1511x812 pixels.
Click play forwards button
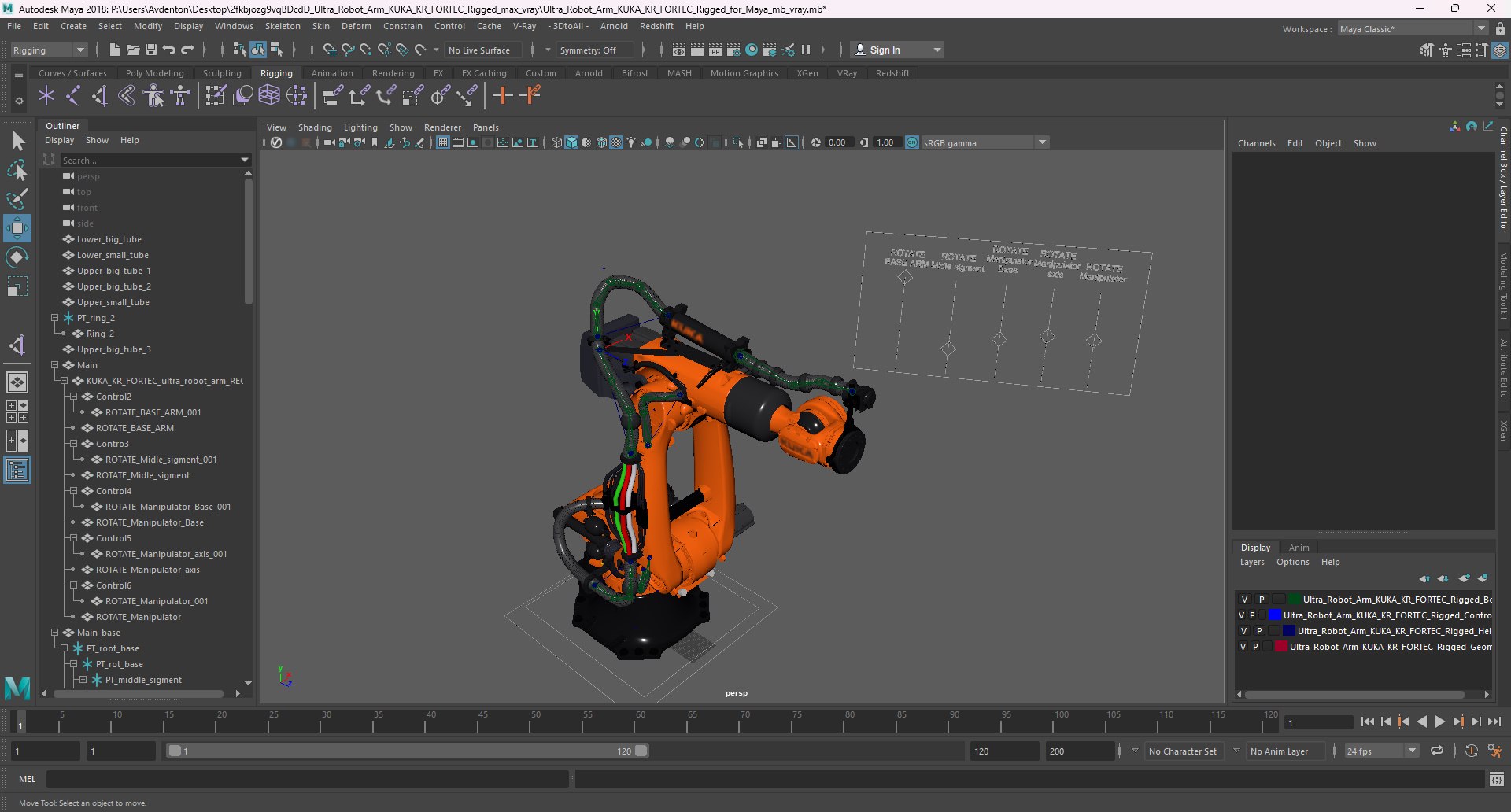[1439, 722]
